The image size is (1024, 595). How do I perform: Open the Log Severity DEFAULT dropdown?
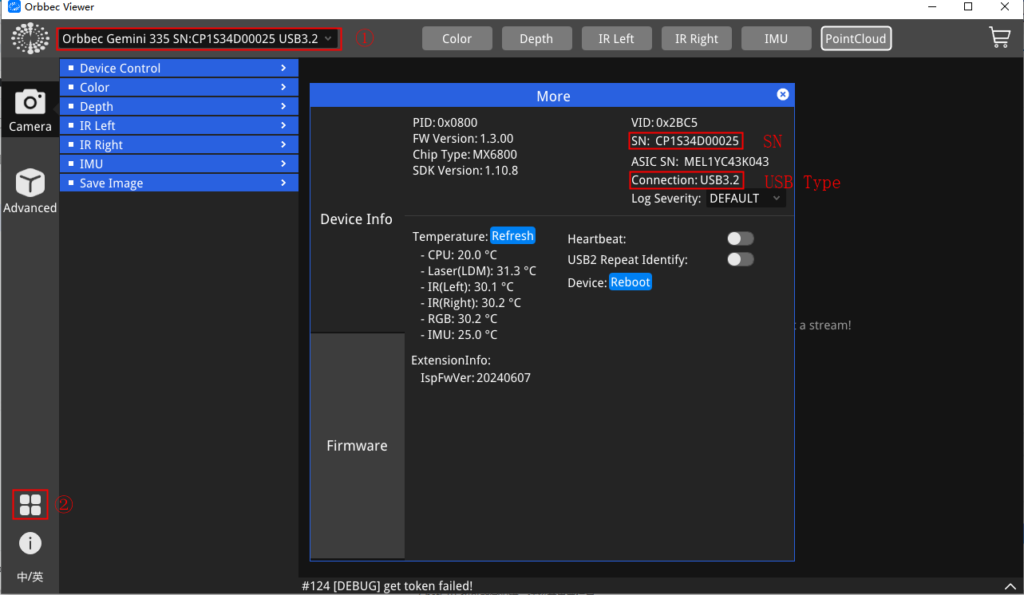744,198
